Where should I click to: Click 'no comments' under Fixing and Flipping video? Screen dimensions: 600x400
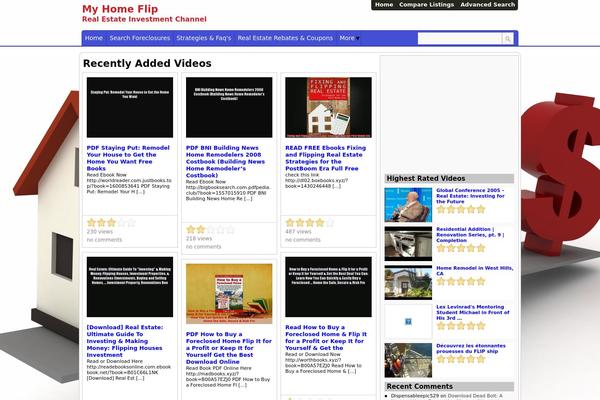[x=303, y=240]
